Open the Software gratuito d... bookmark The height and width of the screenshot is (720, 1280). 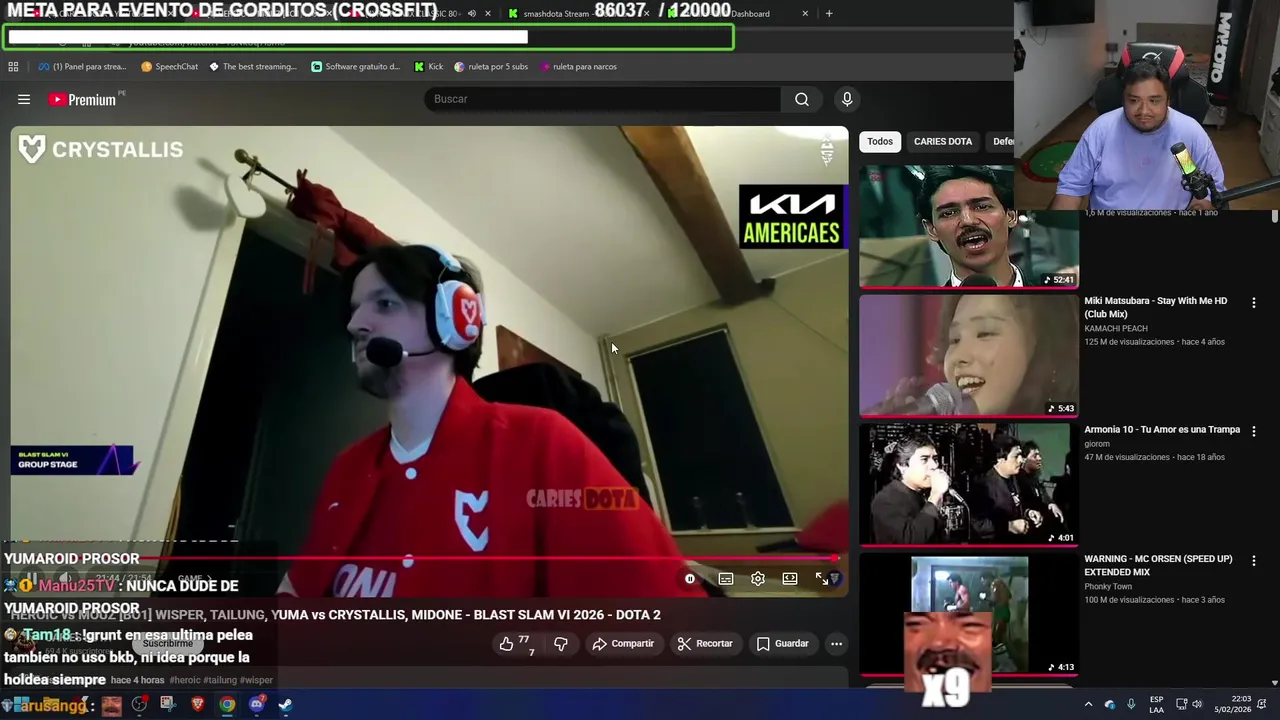click(x=355, y=67)
